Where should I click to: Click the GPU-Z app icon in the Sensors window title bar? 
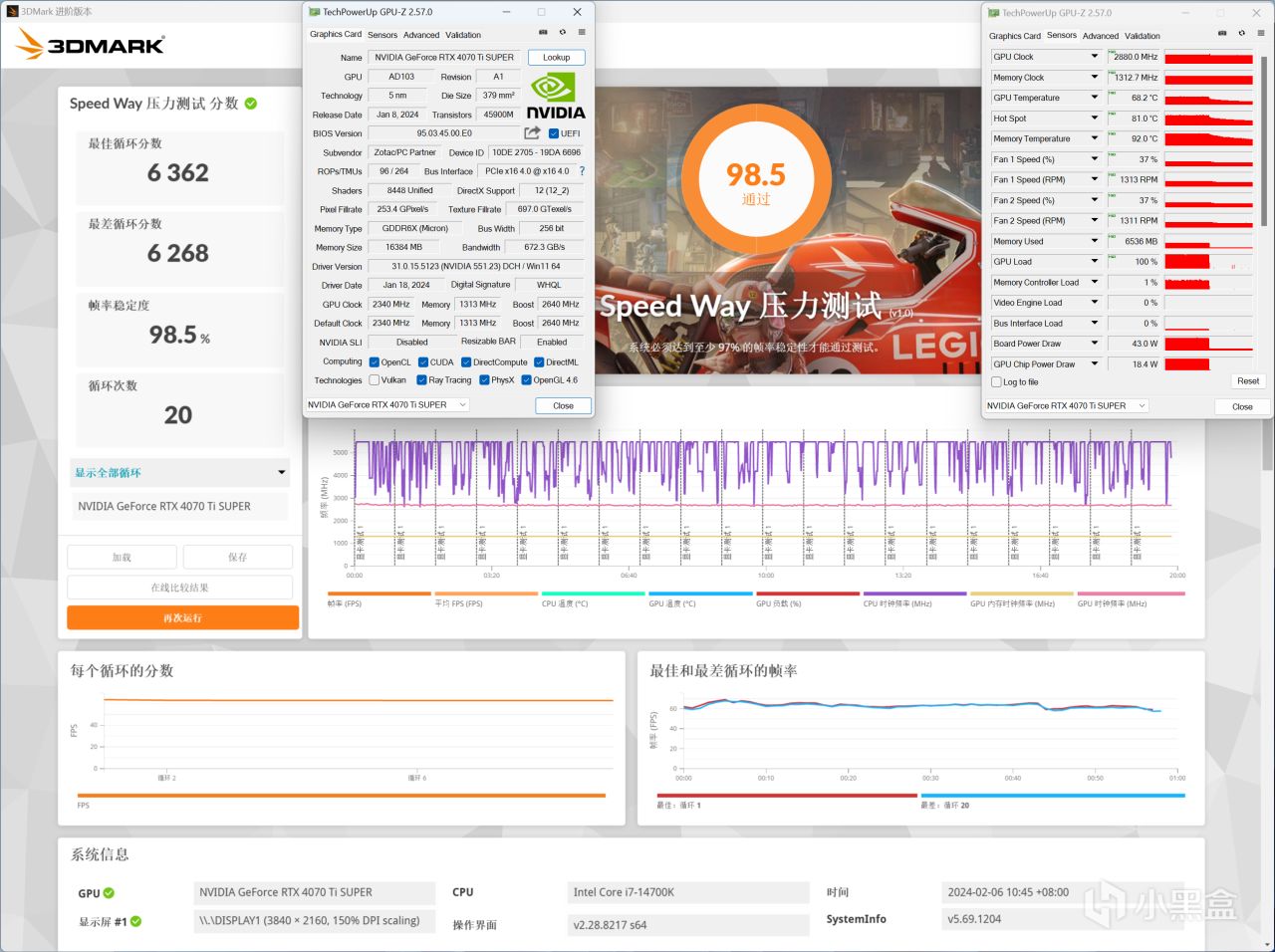(x=994, y=13)
